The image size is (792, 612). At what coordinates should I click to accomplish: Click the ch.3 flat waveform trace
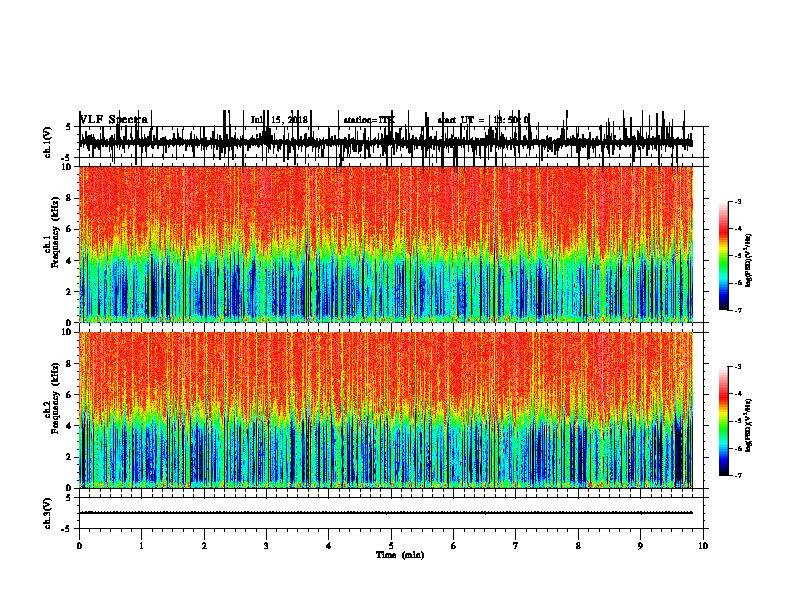(386, 513)
